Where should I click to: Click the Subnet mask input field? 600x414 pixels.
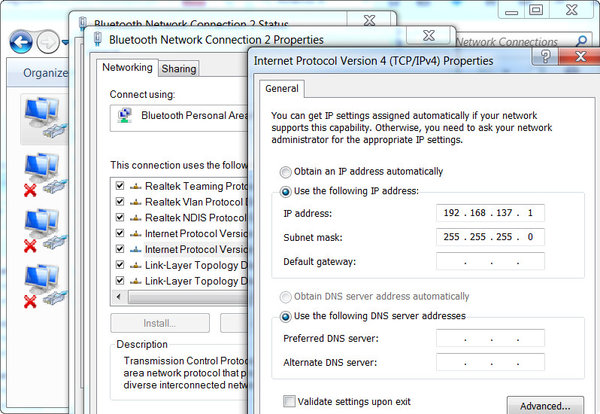tap(490, 237)
